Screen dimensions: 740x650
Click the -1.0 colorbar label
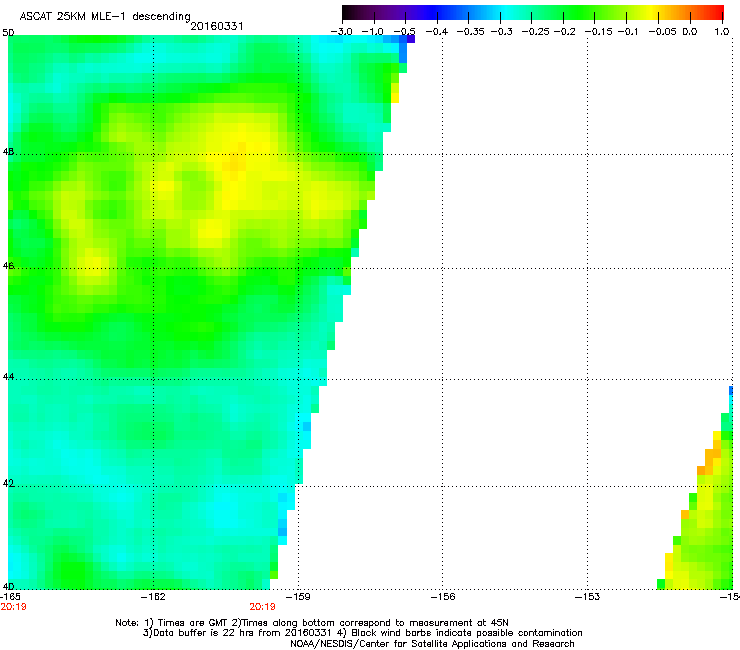pyautogui.click(x=372, y=32)
